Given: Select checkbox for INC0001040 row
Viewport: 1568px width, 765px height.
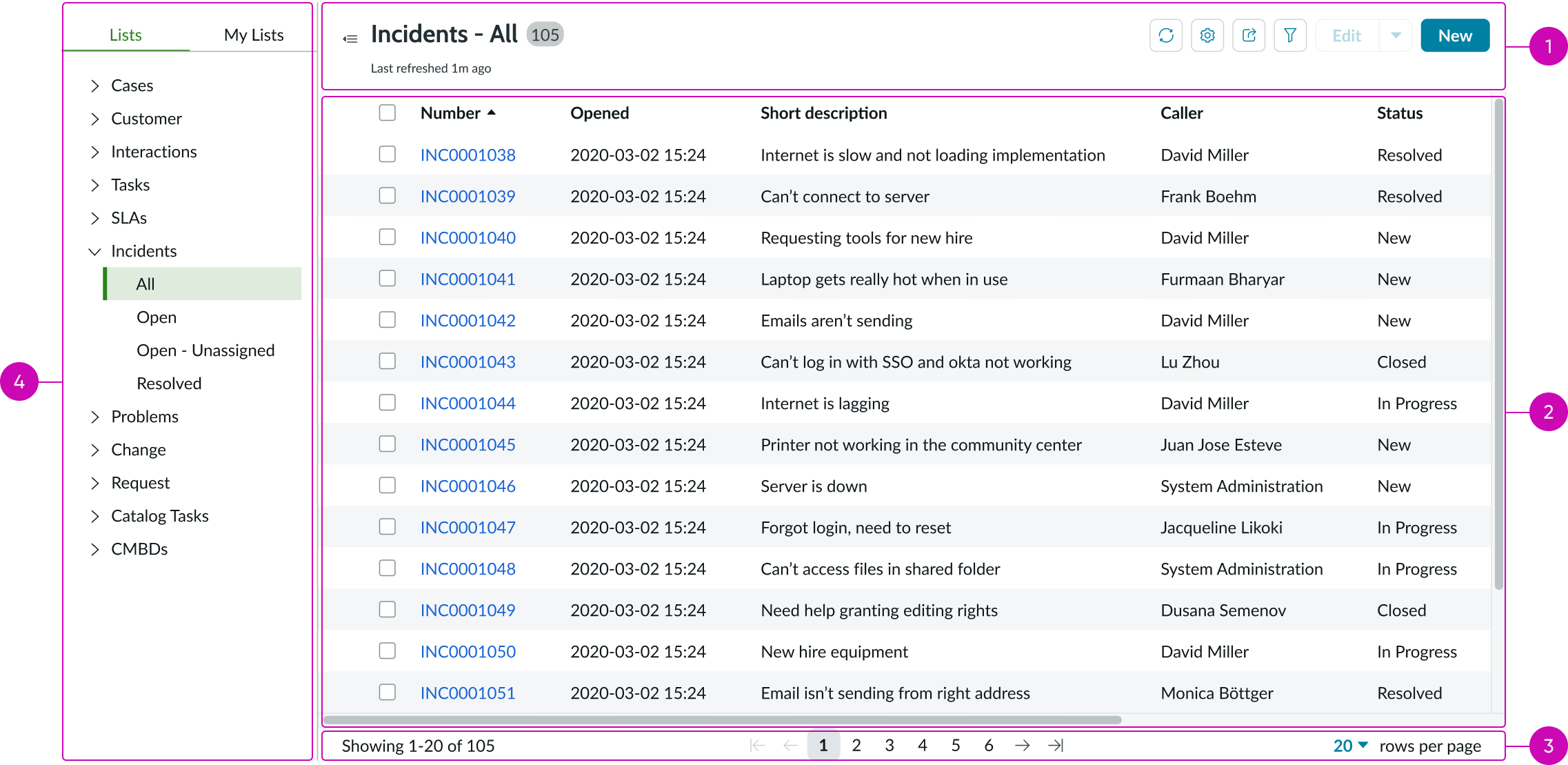Looking at the screenshot, I should (388, 237).
